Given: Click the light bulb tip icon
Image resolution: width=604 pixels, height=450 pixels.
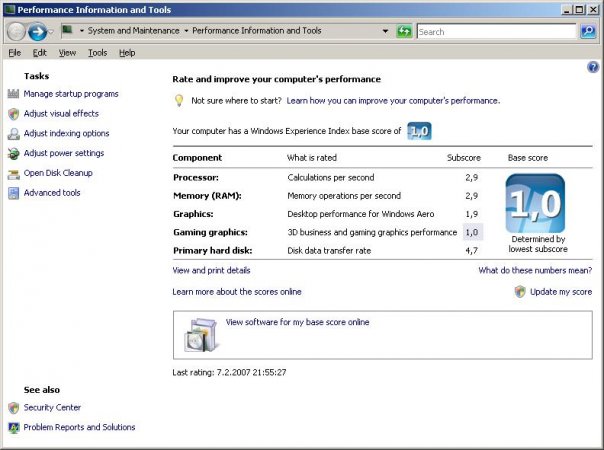Looking at the screenshot, I should (179, 101).
